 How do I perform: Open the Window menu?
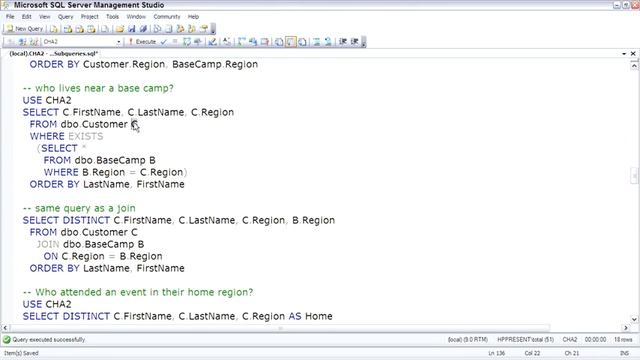[136, 17]
